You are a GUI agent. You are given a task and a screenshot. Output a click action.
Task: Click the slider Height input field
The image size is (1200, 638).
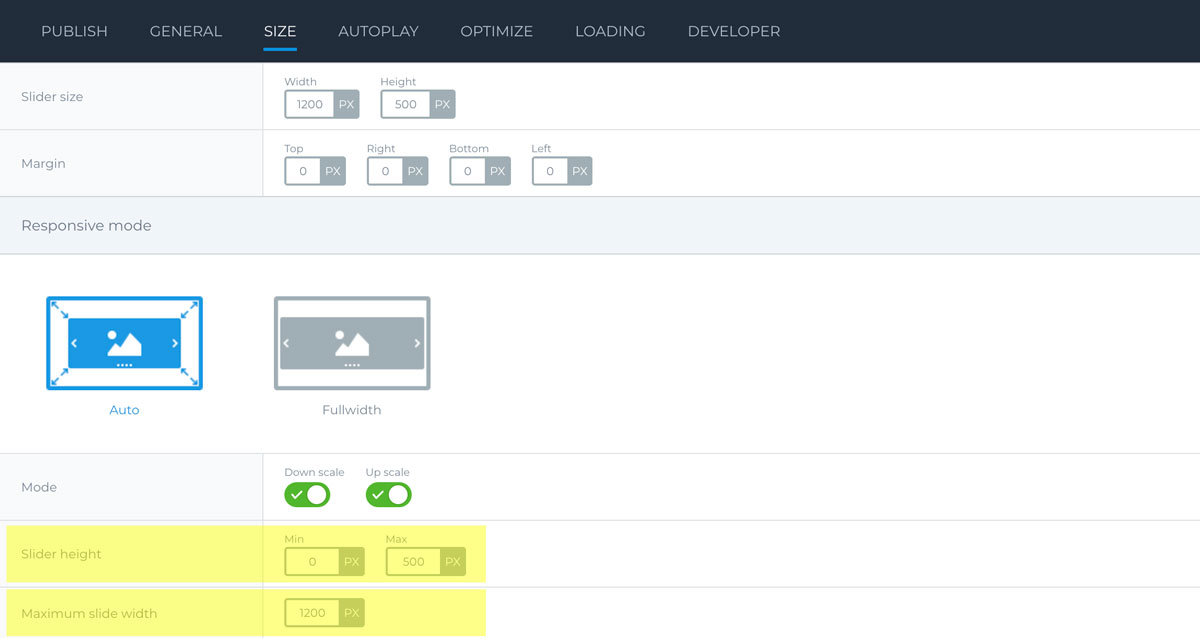point(405,104)
